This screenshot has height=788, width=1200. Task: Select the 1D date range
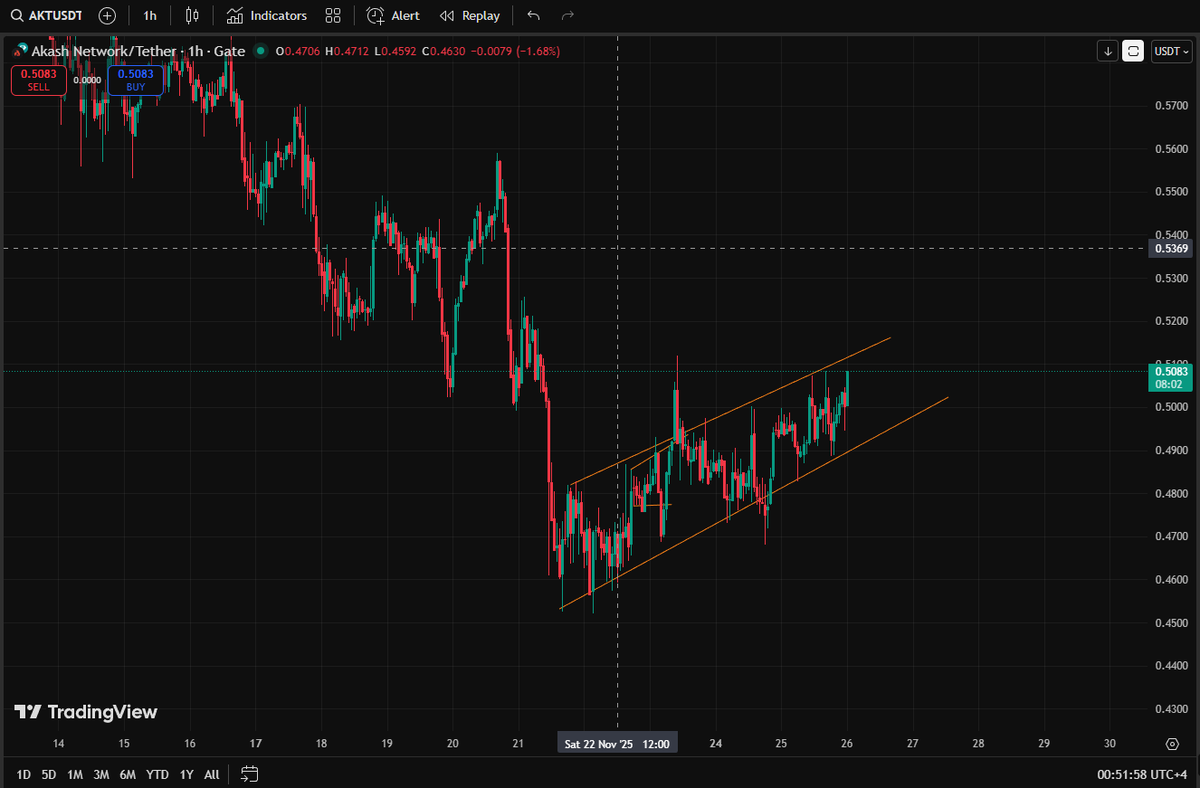pyautogui.click(x=23, y=774)
